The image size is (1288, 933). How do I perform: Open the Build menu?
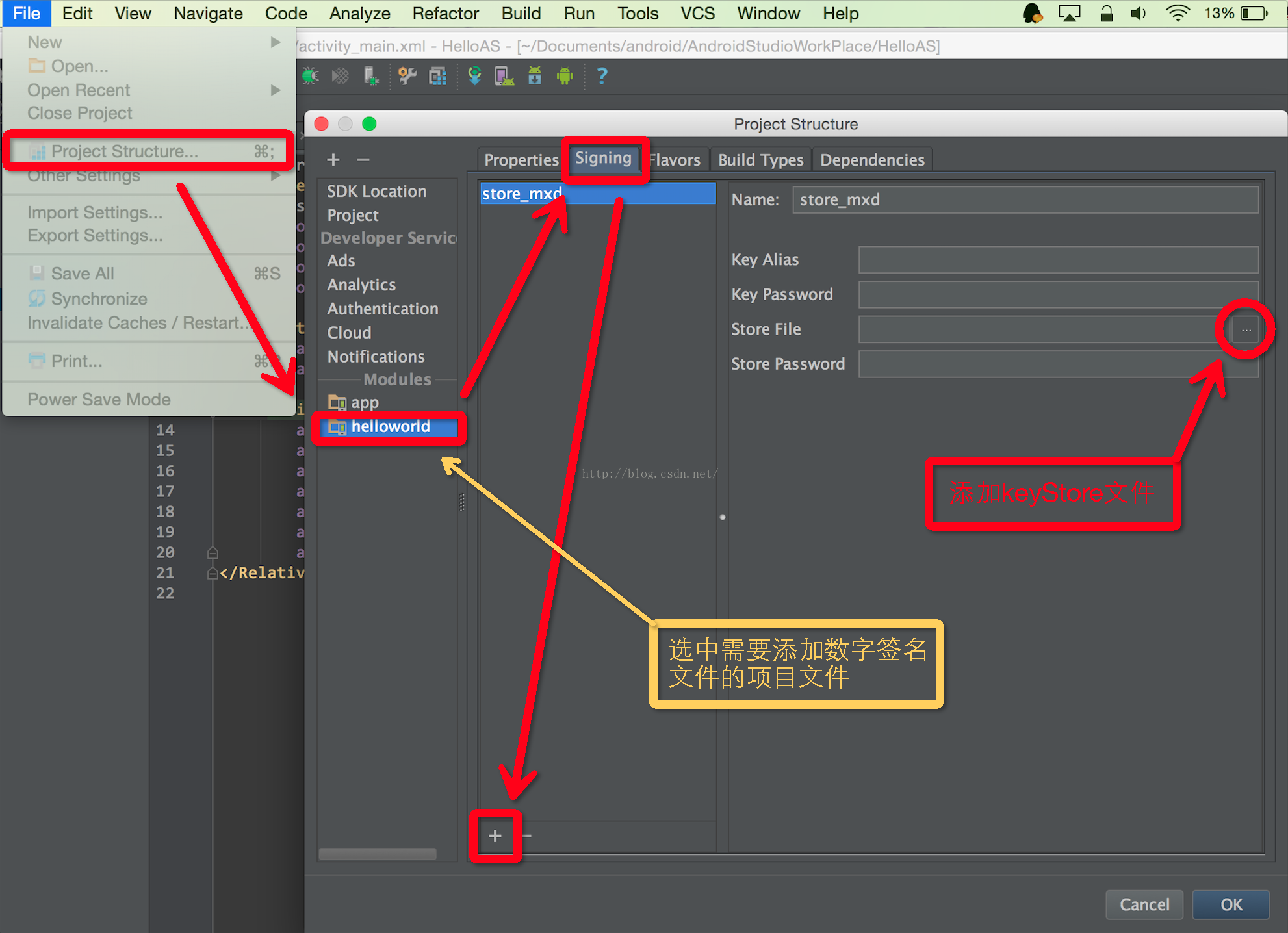click(521, 13)
